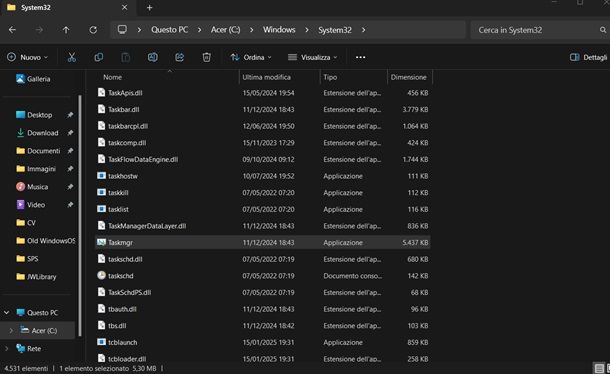610x374 pixels.
Task: Click the TaskApis.dll file icon
Action: tap(101, 93)
